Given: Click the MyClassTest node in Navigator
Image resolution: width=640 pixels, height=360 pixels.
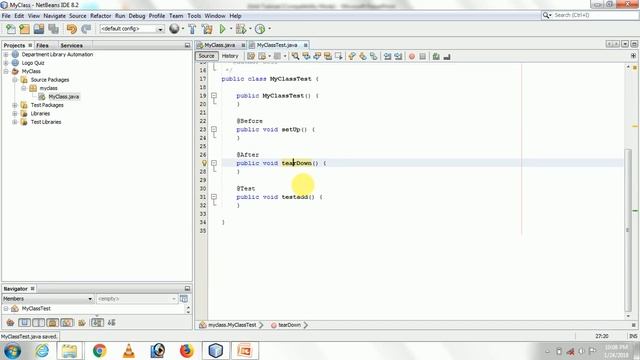Looking at the screenshot, I should (36, 309).
